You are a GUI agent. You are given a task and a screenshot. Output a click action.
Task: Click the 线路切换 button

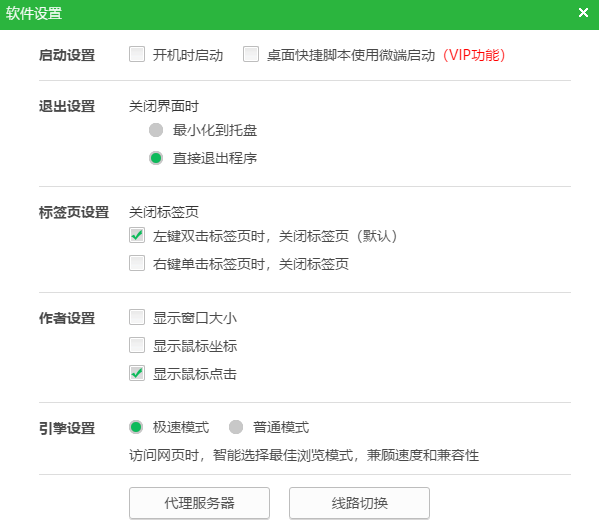point(359,503)
